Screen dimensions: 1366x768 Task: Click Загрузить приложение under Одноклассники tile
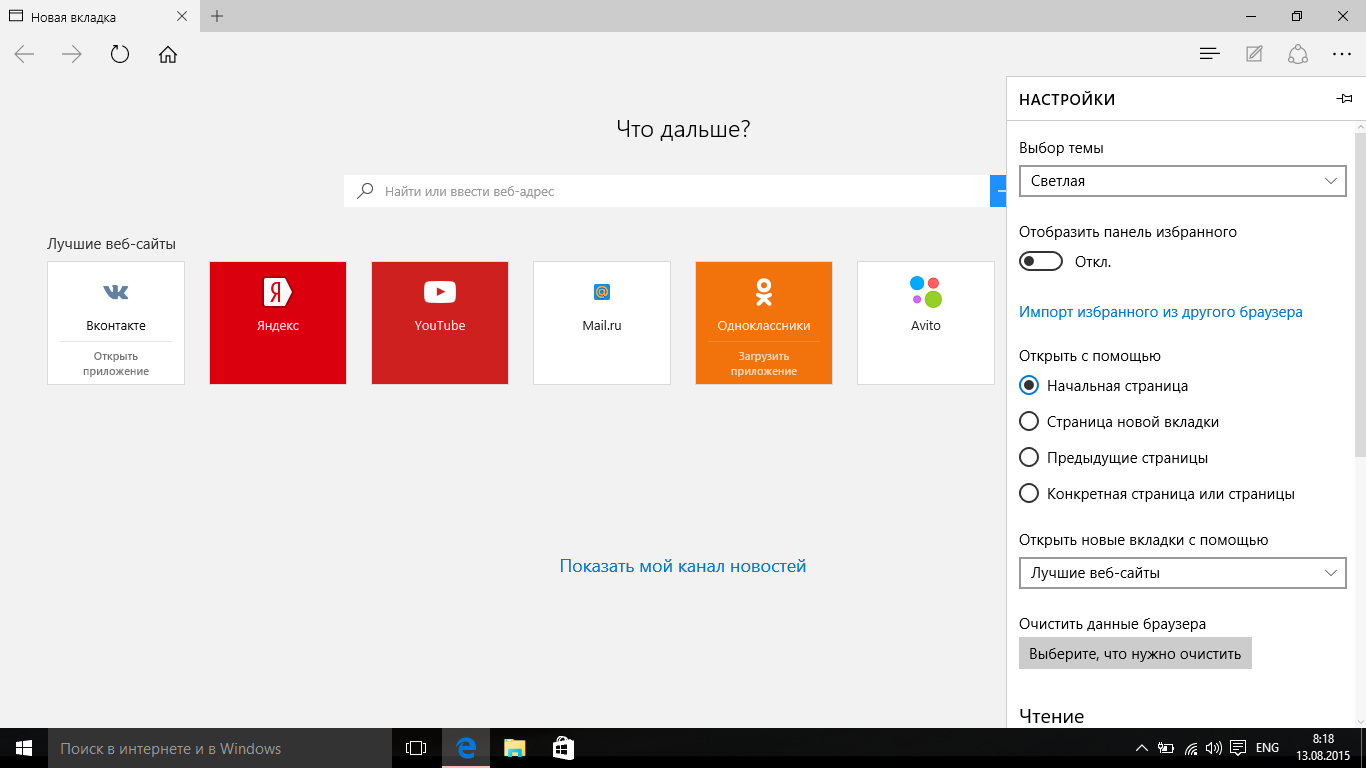pyautogui.click(x=764, y=363)
